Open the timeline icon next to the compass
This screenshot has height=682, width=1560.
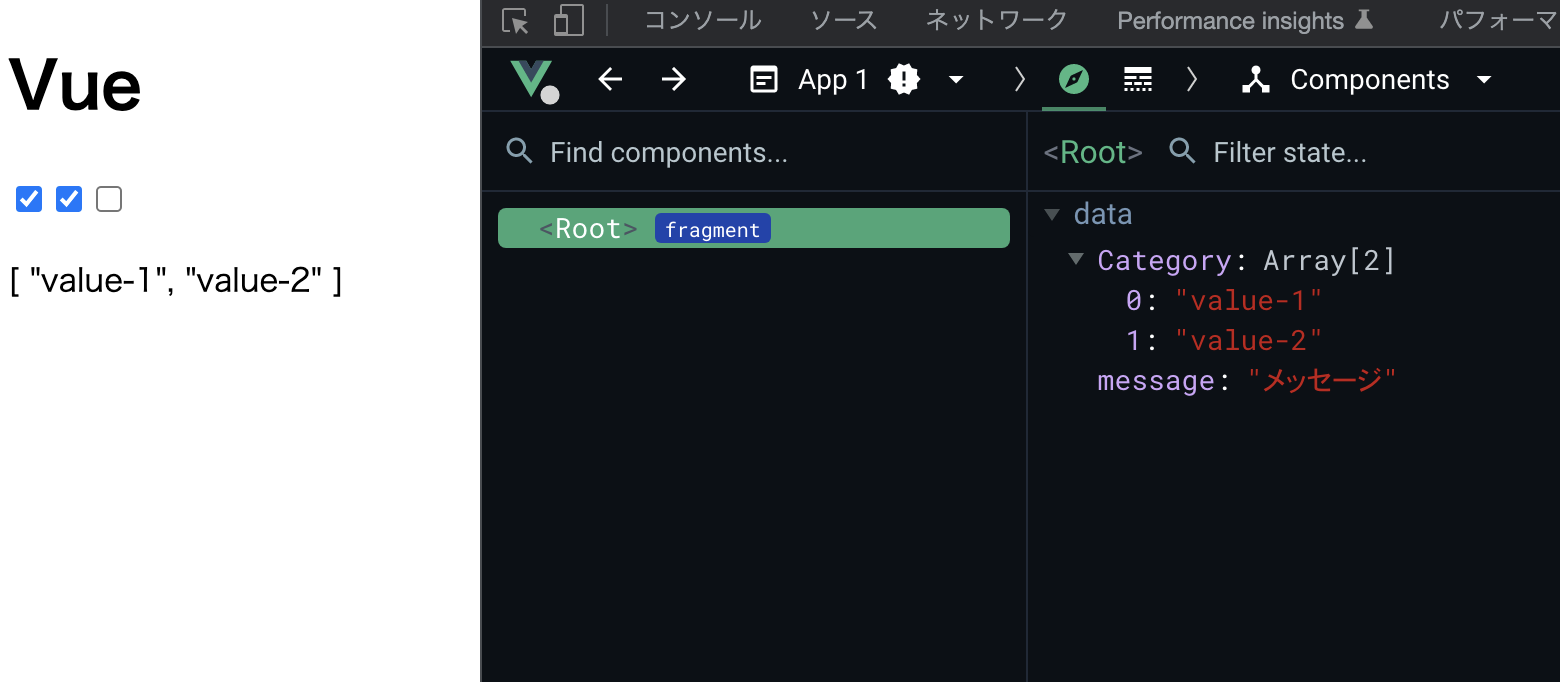pyautogui.click(x=1138, y=80)
